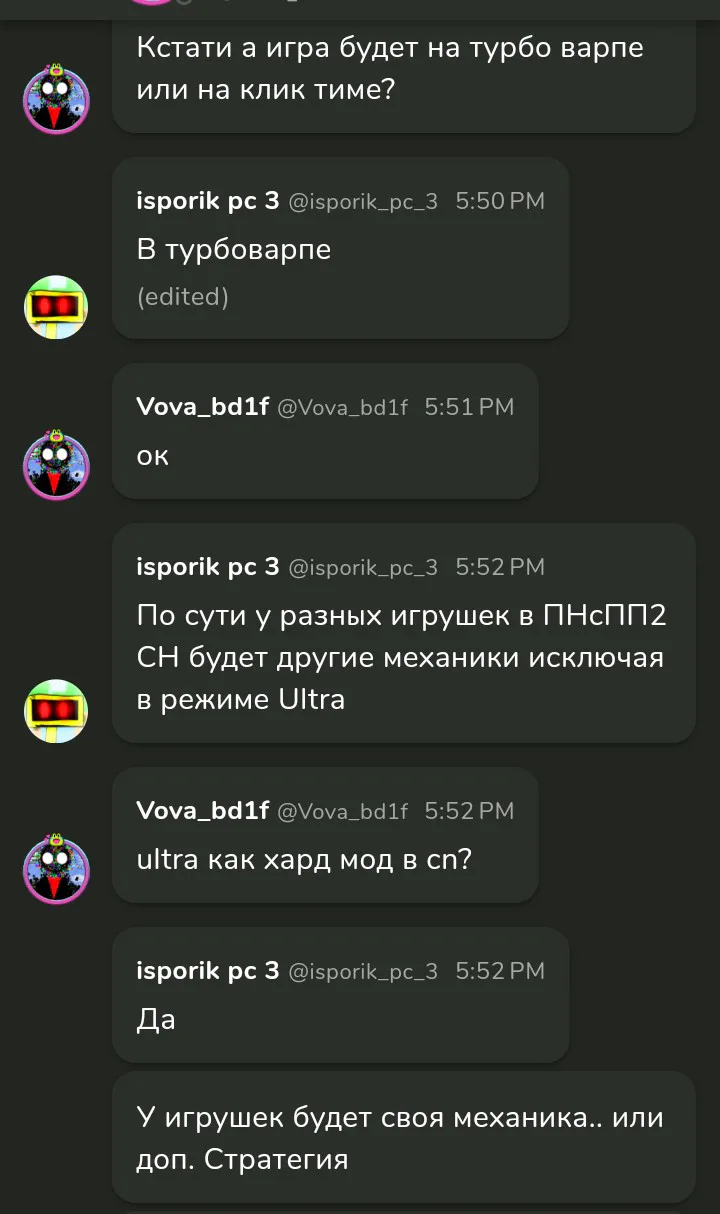Open Vova_bd1f avatar beside the турбо варпе question
This screenshot has height=1214, width=720.
coord(56,100)
